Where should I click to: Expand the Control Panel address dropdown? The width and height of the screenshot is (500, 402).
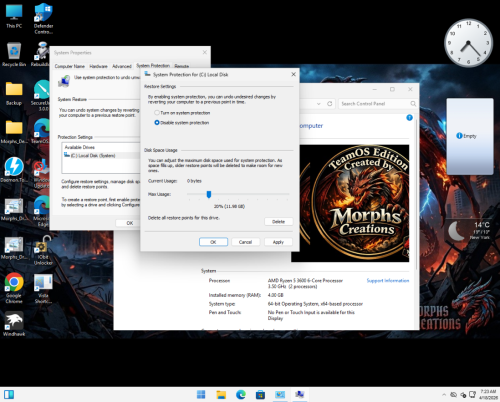pyautogui.click(x=319, y=104)
